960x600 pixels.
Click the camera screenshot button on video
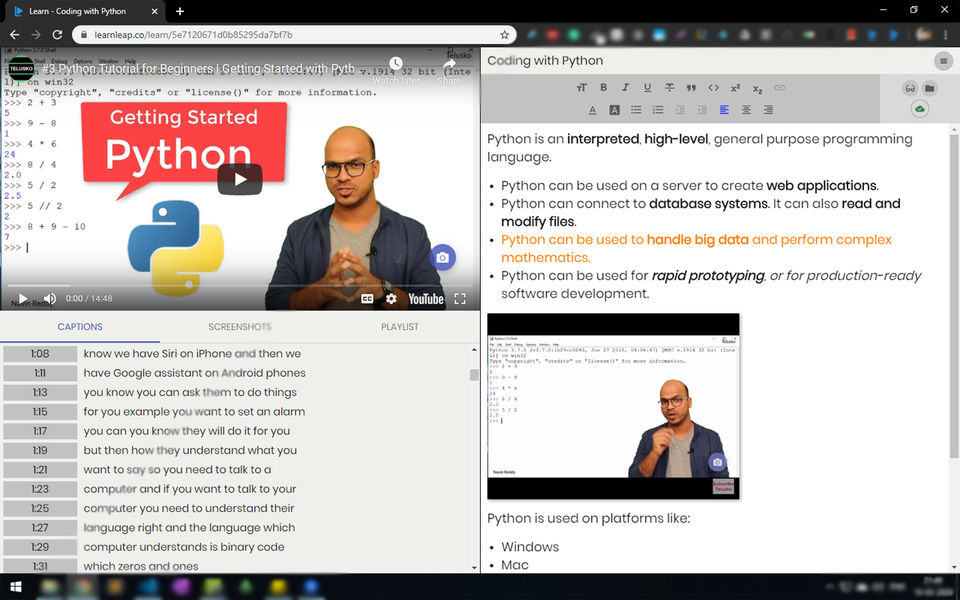point(443,258)
